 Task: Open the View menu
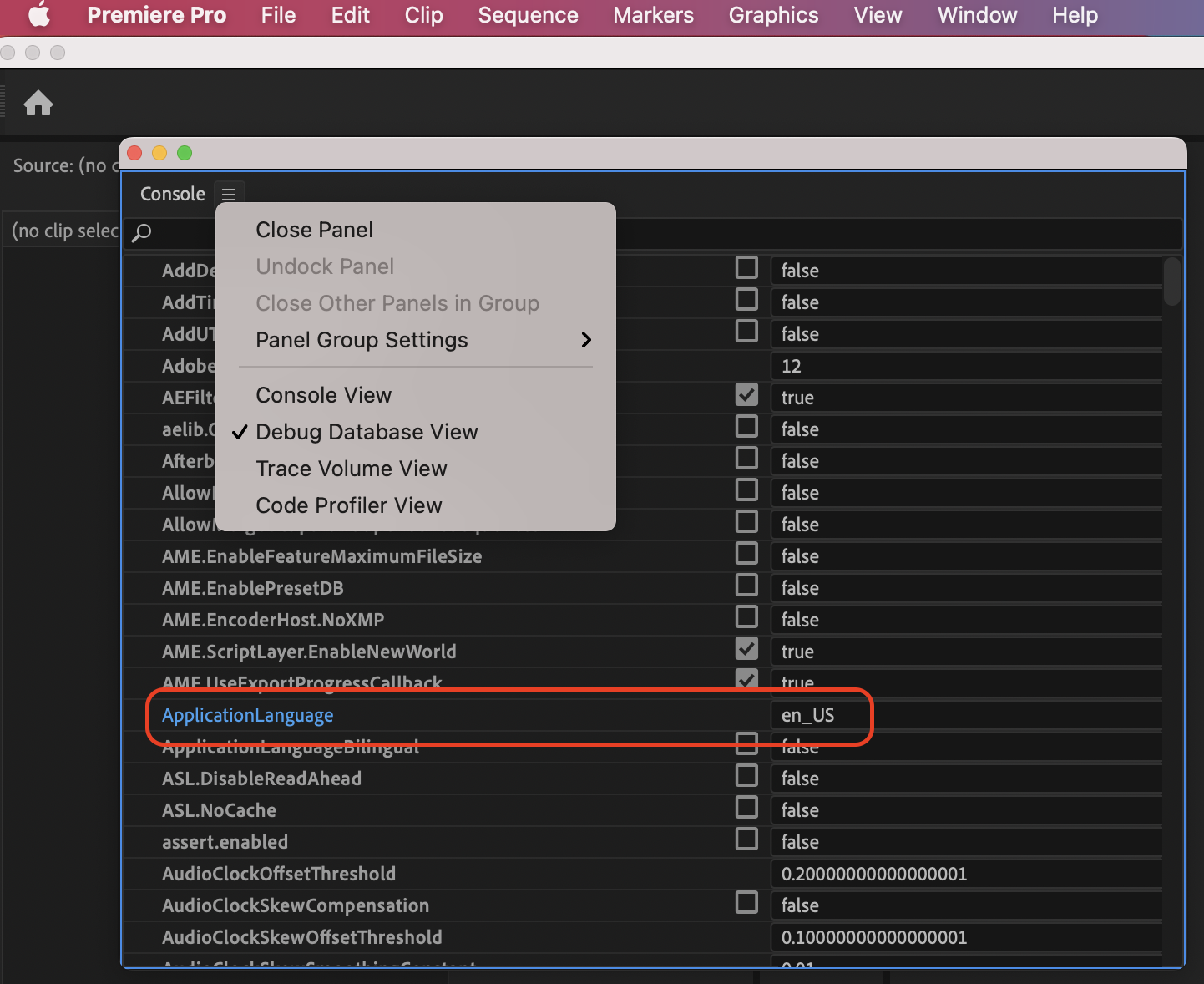pos(878,15)
